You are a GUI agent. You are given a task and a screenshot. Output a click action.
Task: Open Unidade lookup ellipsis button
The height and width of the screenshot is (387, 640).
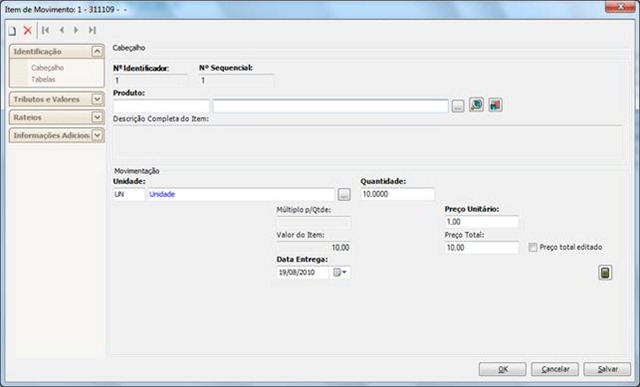344,195
